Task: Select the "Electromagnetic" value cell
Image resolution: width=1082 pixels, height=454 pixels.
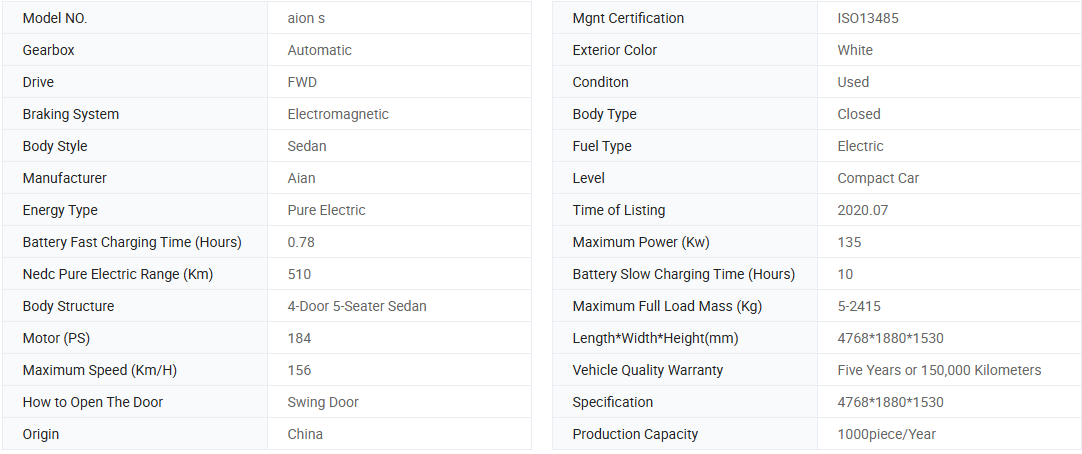Action: click(x=338, y=114)
